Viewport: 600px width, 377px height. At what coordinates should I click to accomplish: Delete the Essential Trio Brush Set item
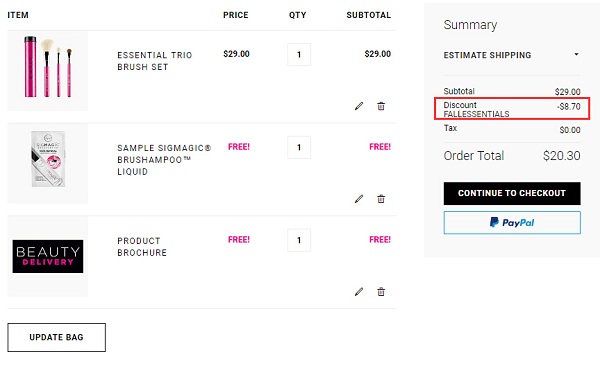coord(381,106)
